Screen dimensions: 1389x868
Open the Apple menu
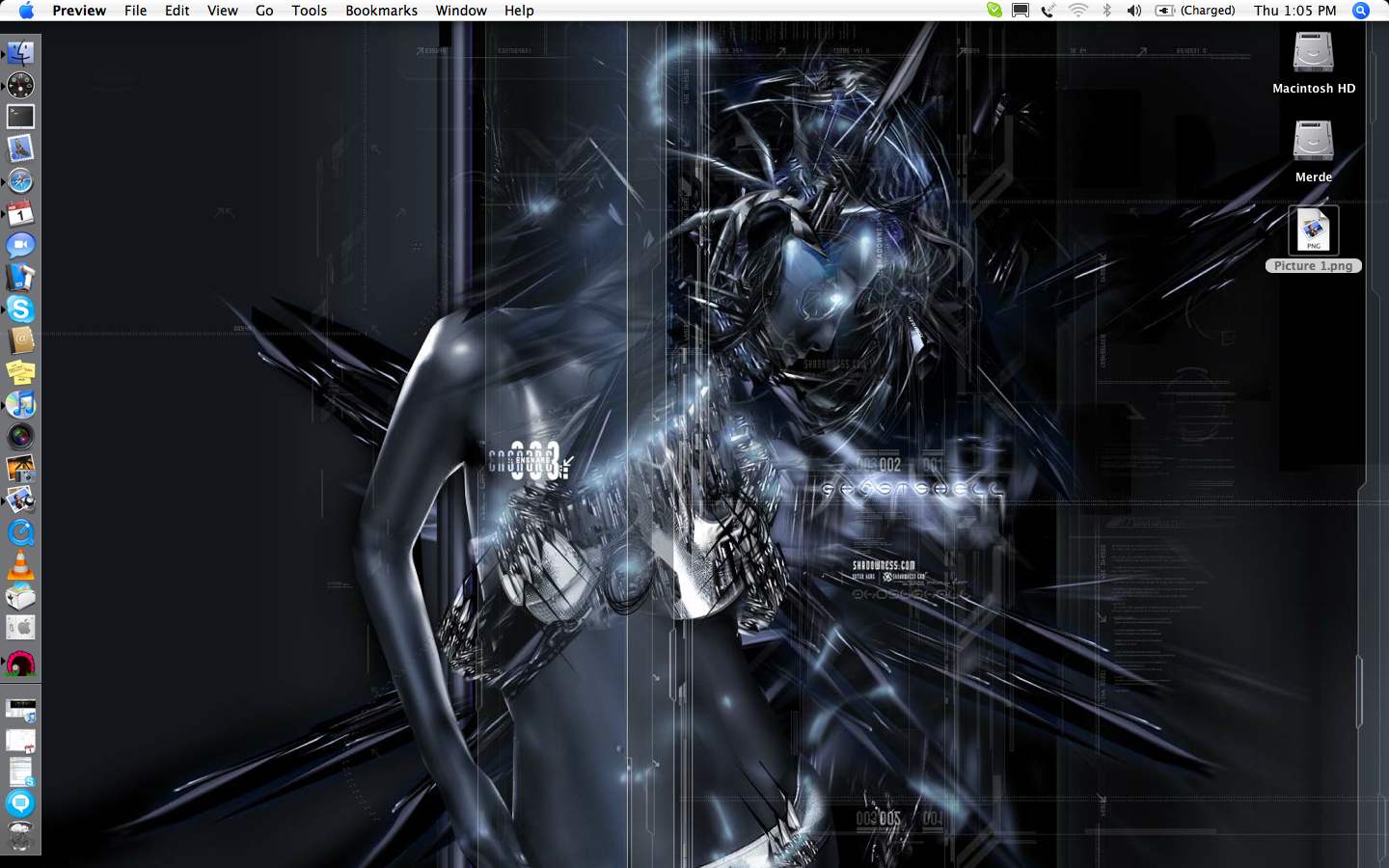click(26, 11)
